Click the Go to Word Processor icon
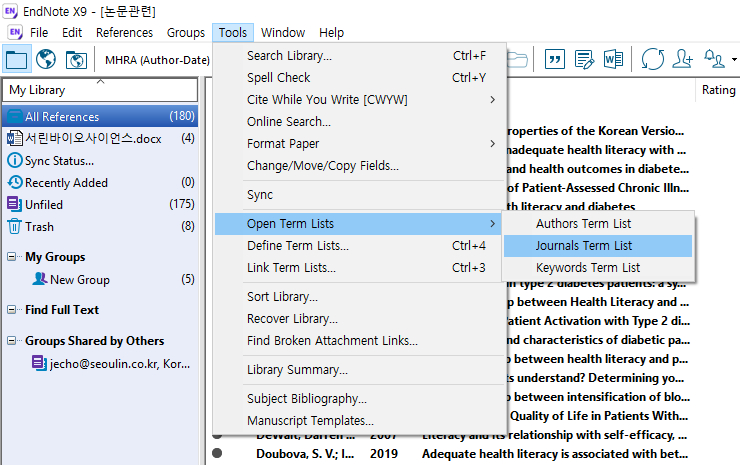740x465 pixels. point(613,59)
